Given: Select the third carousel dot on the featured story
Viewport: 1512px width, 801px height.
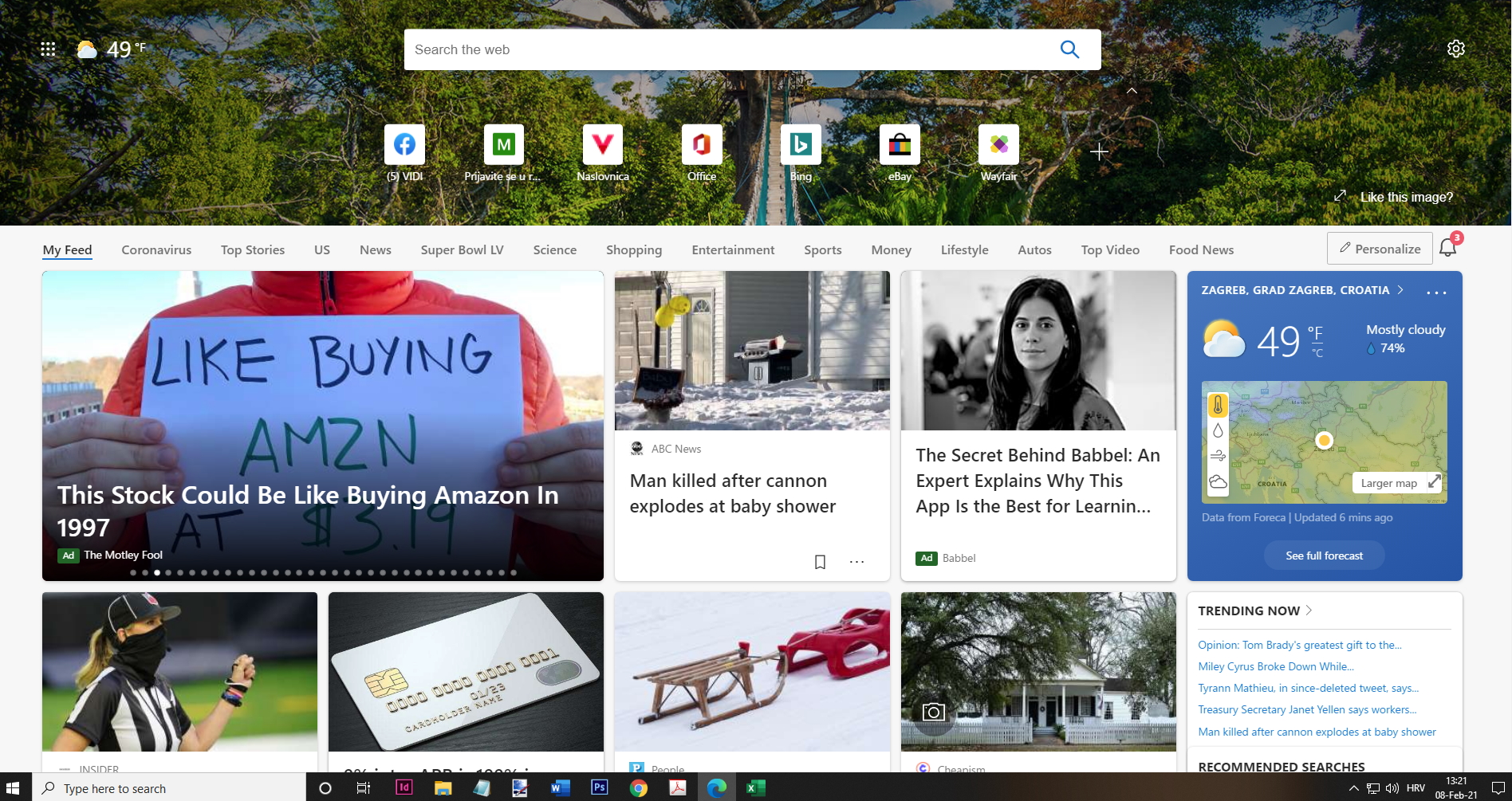Looking at the screenshot, I should click(x=157, y=572).
